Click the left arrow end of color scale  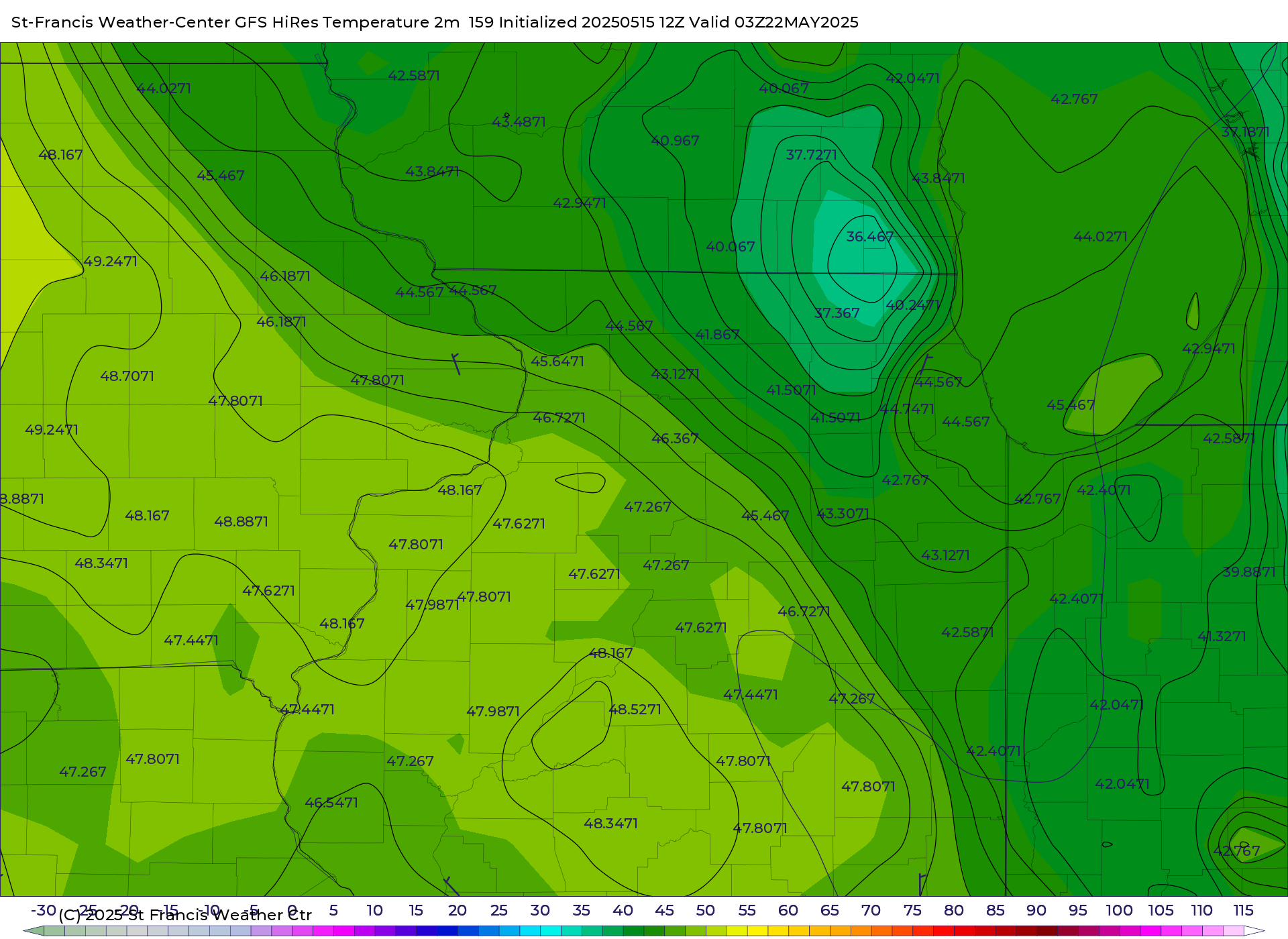point(34,931)
